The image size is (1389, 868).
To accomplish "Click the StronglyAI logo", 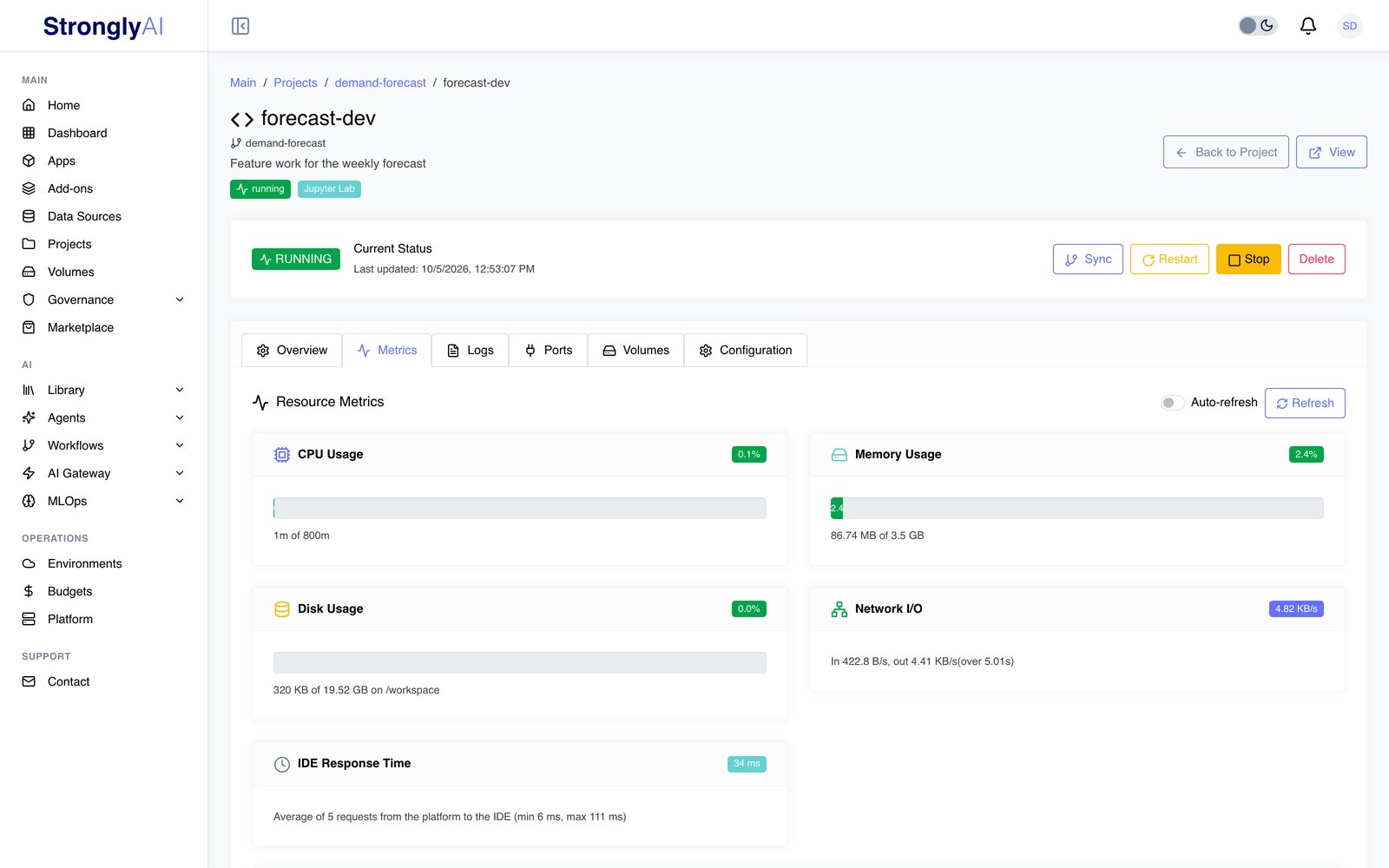I will (x=103, y=26).
